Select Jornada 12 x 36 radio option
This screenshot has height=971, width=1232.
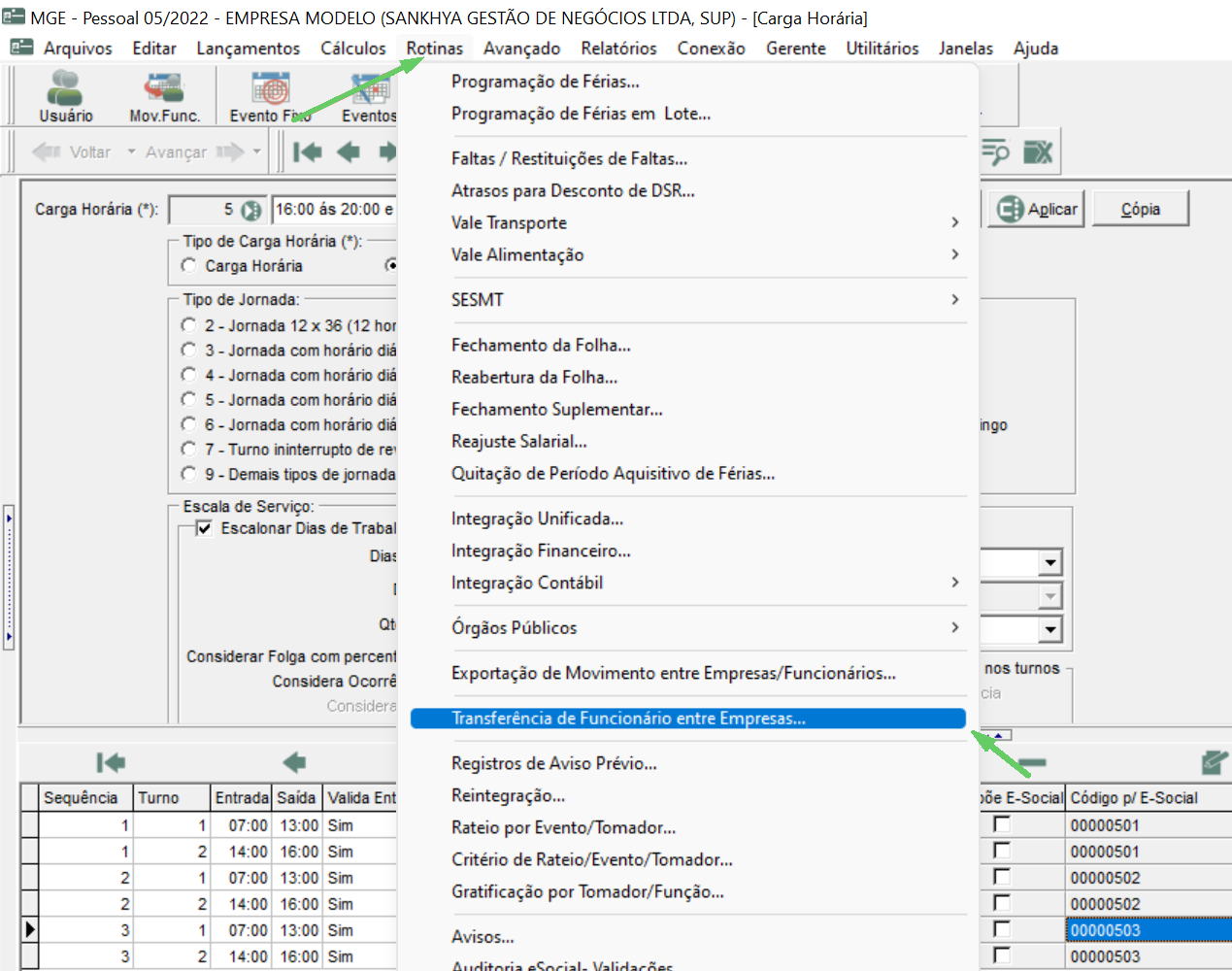(x=189, y=325)
